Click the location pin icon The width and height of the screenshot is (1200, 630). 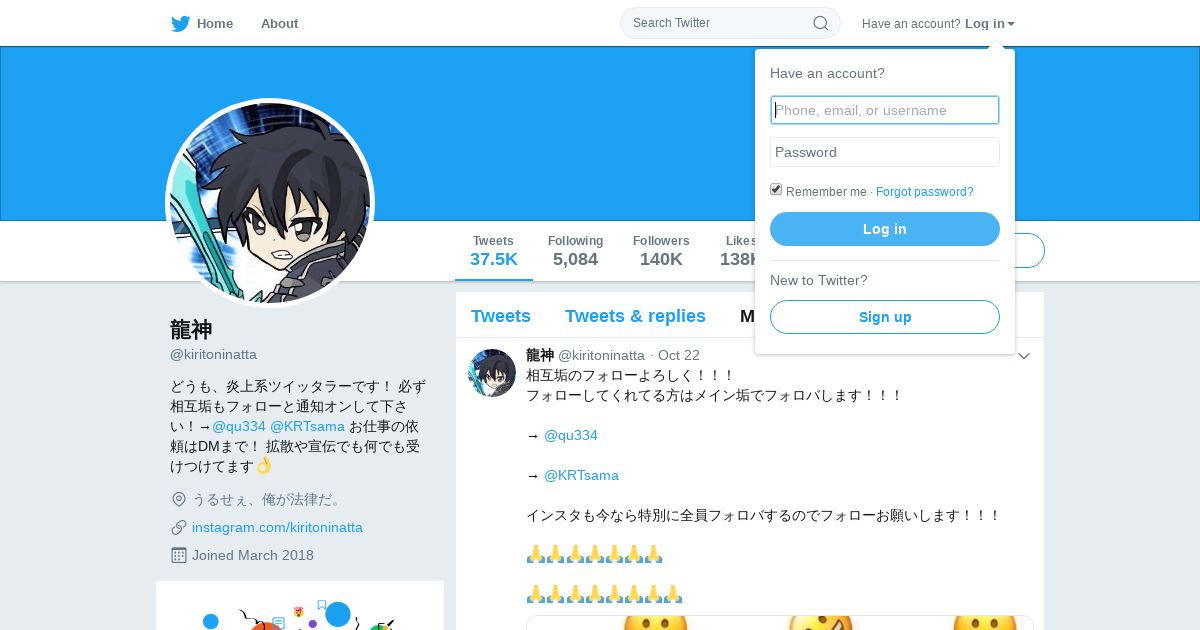179,499
